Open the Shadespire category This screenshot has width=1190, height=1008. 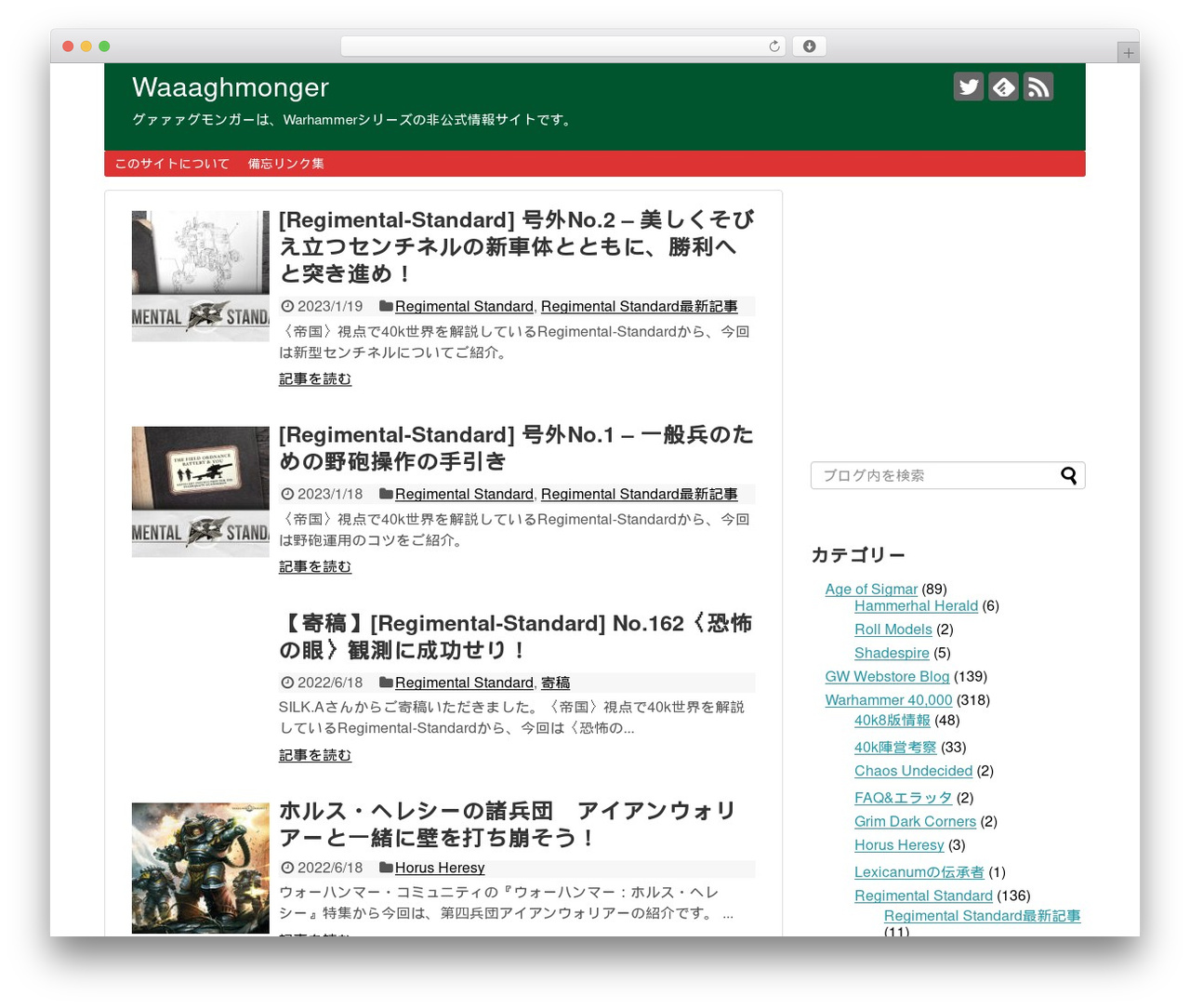coord(892,653)
